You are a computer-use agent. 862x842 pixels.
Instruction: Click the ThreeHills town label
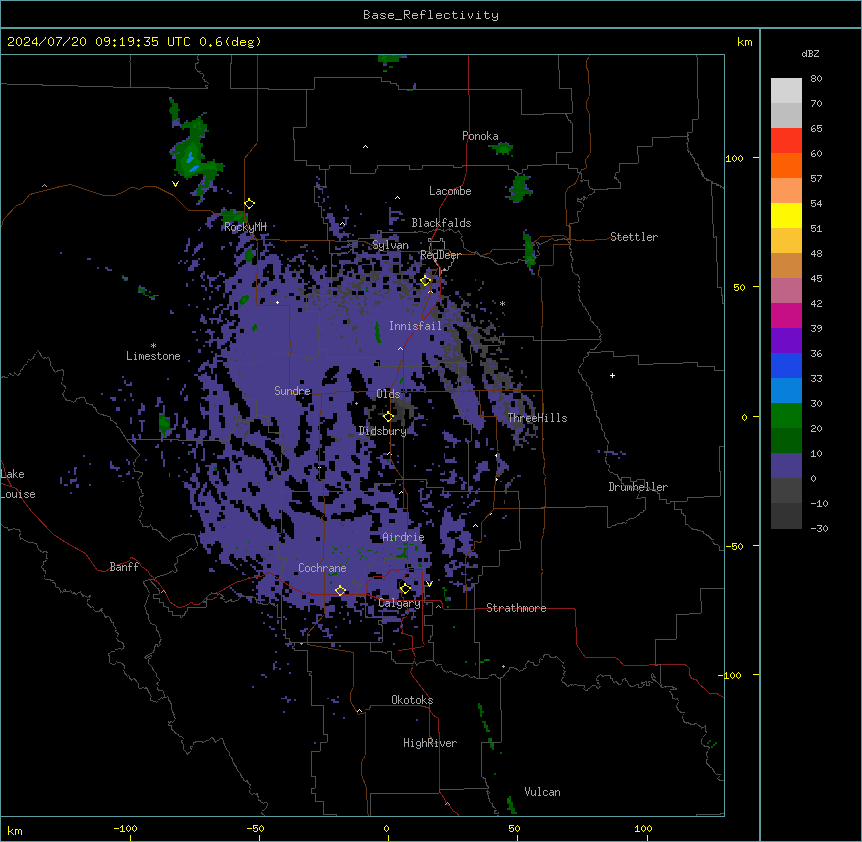537,418
